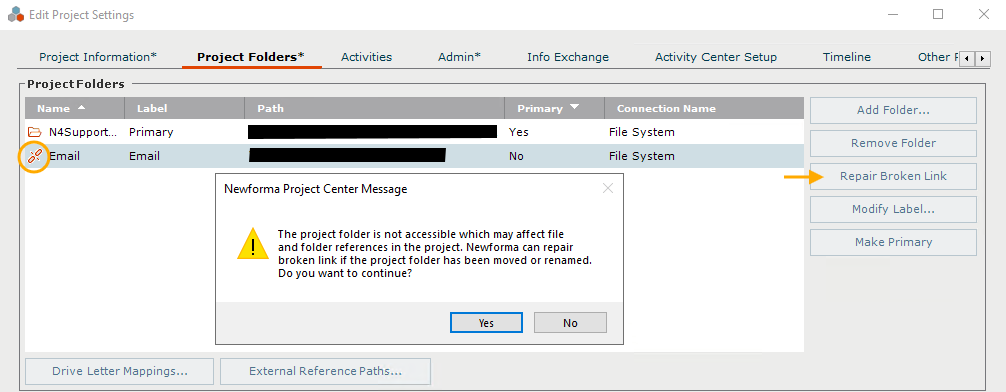Open the Admin tab
The height and width of the screenshot is (392, 1006).
click(459, 57)
